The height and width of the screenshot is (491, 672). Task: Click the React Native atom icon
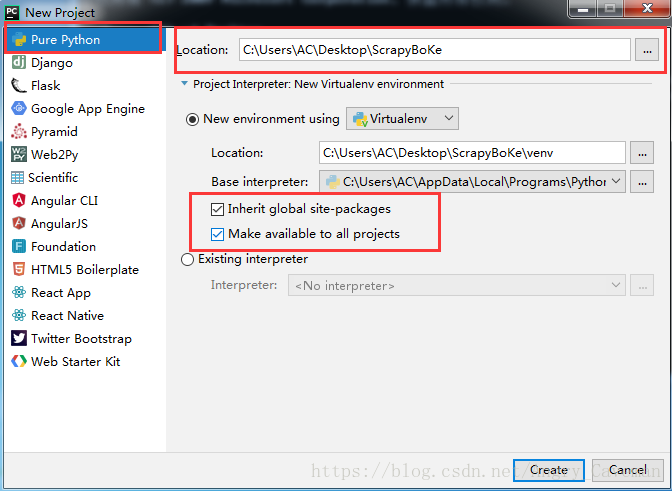(19, 315)
